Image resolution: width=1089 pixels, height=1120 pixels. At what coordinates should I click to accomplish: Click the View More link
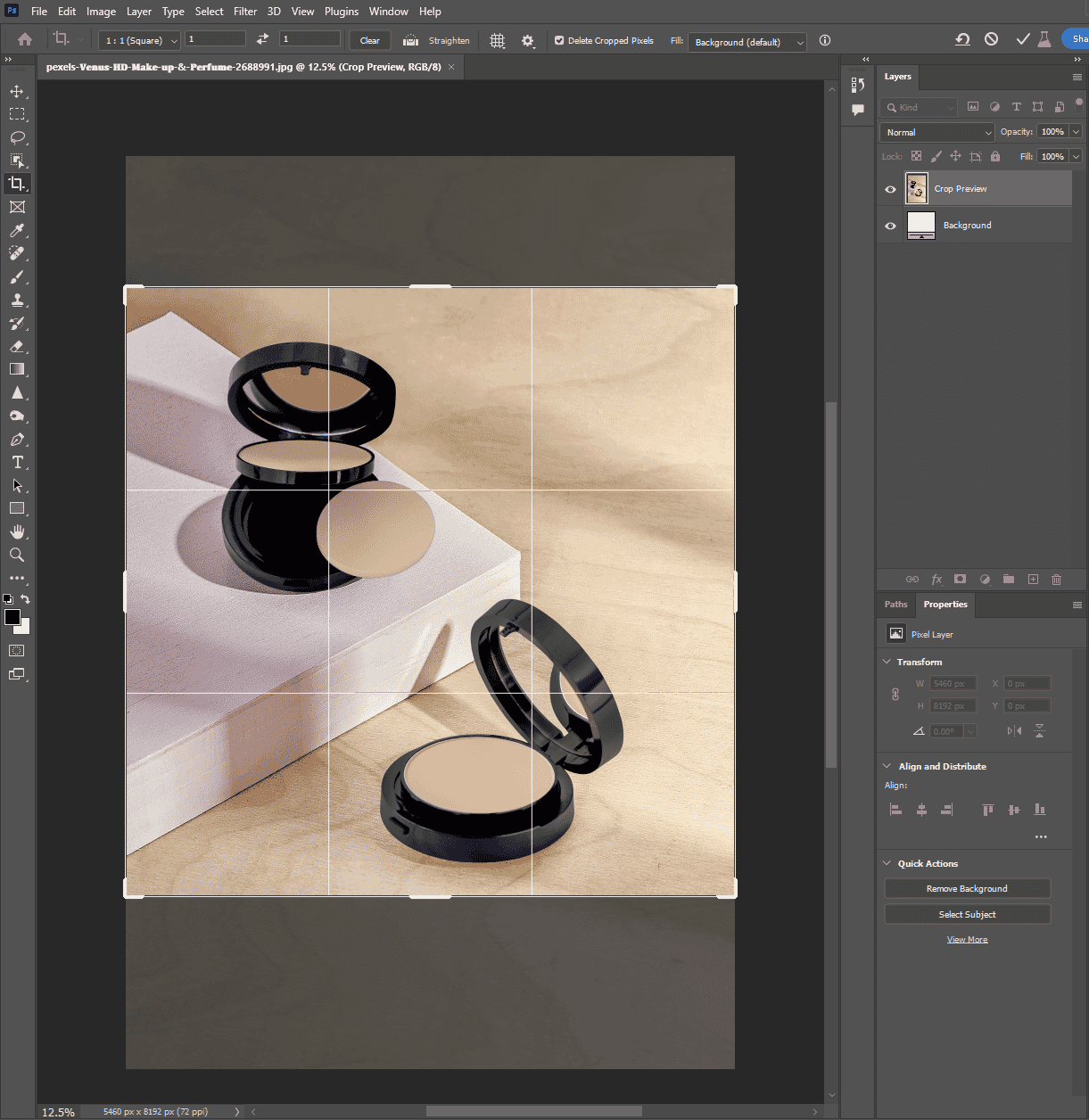(x=967, y=940)
